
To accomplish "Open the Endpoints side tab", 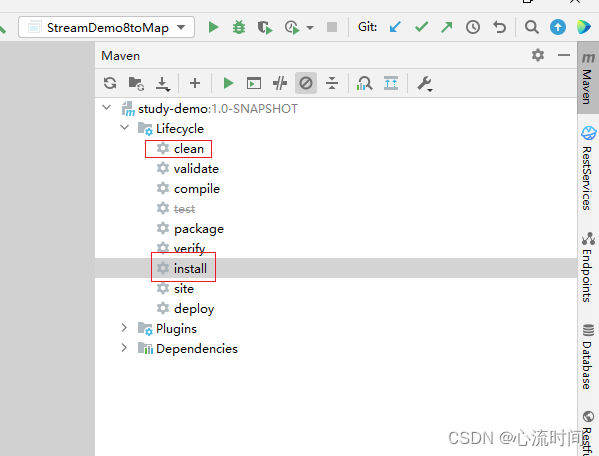I will [588, 267].
